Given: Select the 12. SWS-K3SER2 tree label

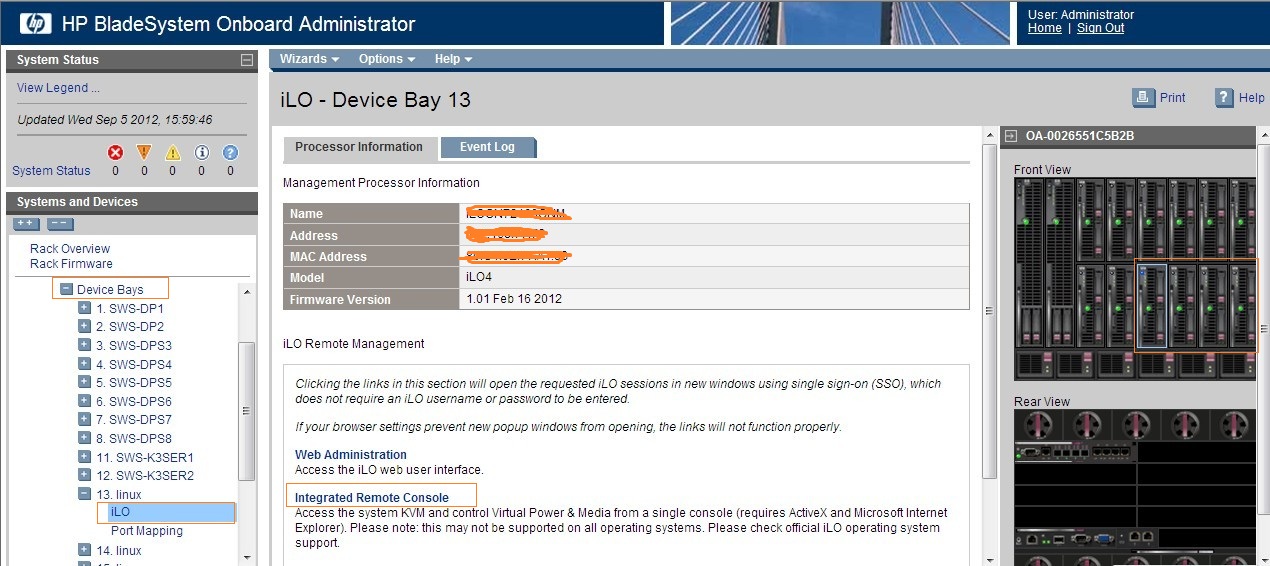Looking at the screenshot, I should tap(145, 476).
